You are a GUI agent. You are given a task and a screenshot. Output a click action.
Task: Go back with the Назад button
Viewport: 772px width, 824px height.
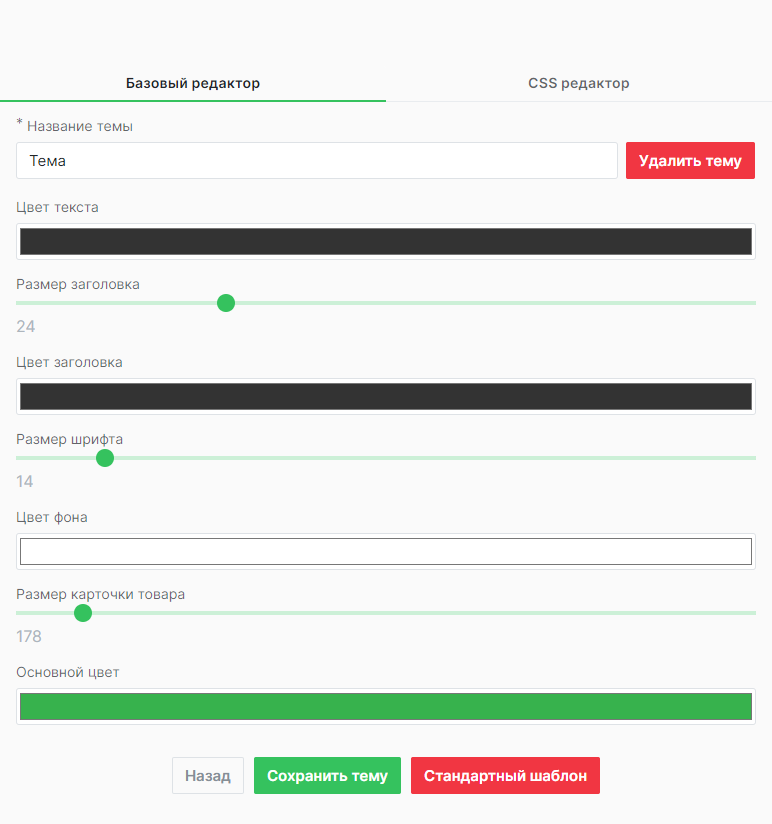pos(208,776)
